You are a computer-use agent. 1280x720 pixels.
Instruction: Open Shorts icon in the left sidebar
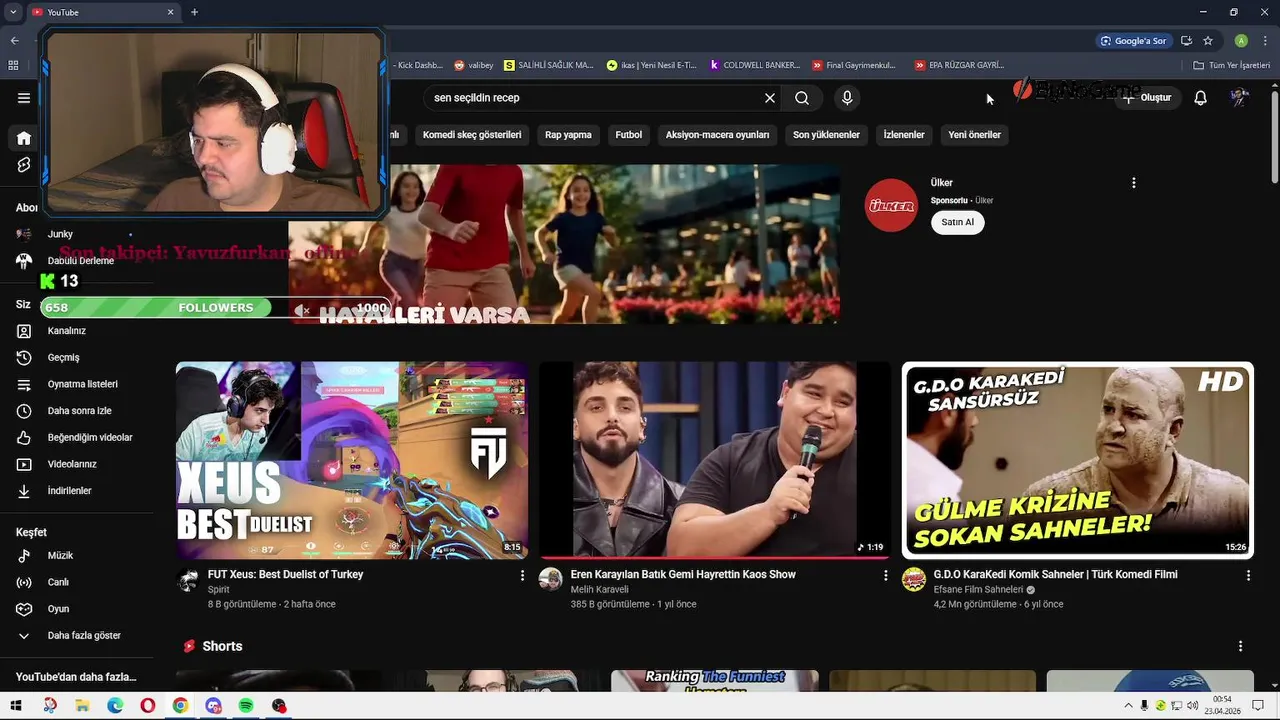point(24,165)
